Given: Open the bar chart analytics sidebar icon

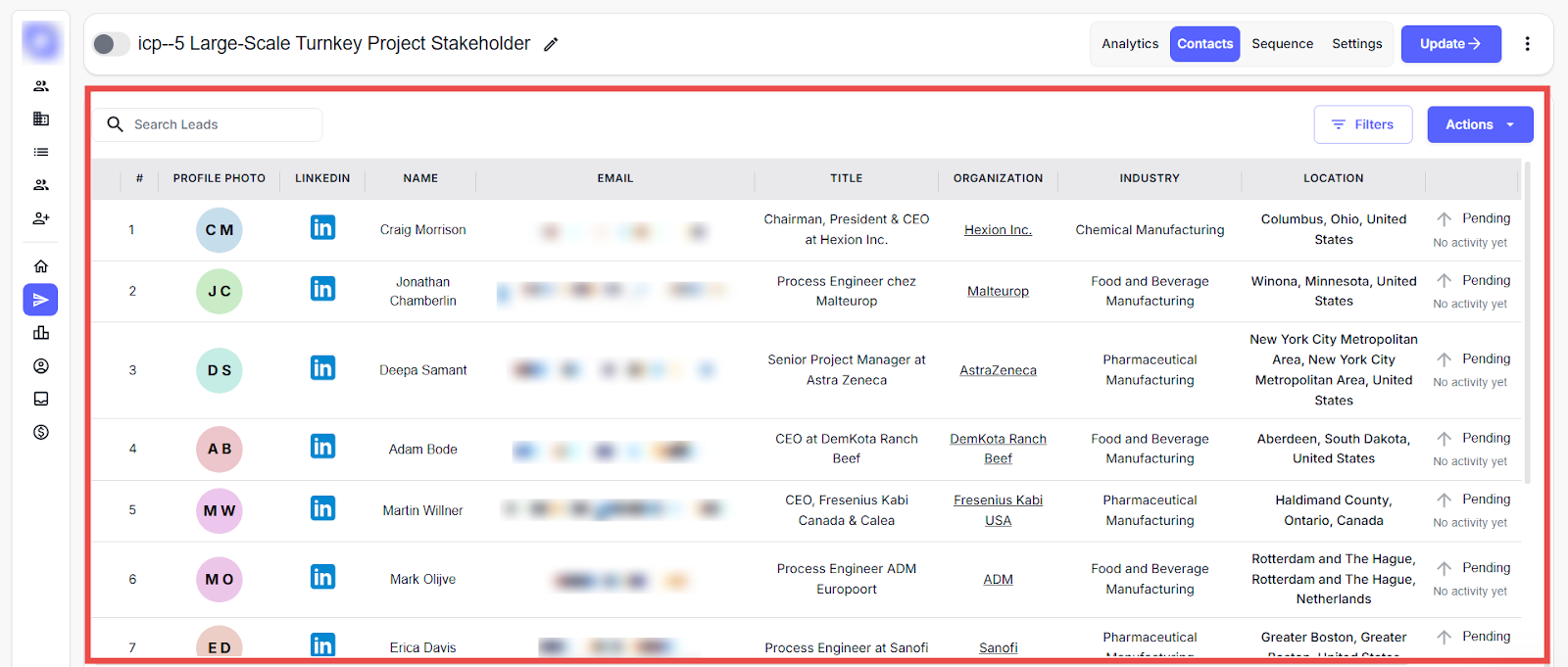Looking at the screenshot, I should tap(40, 333).
